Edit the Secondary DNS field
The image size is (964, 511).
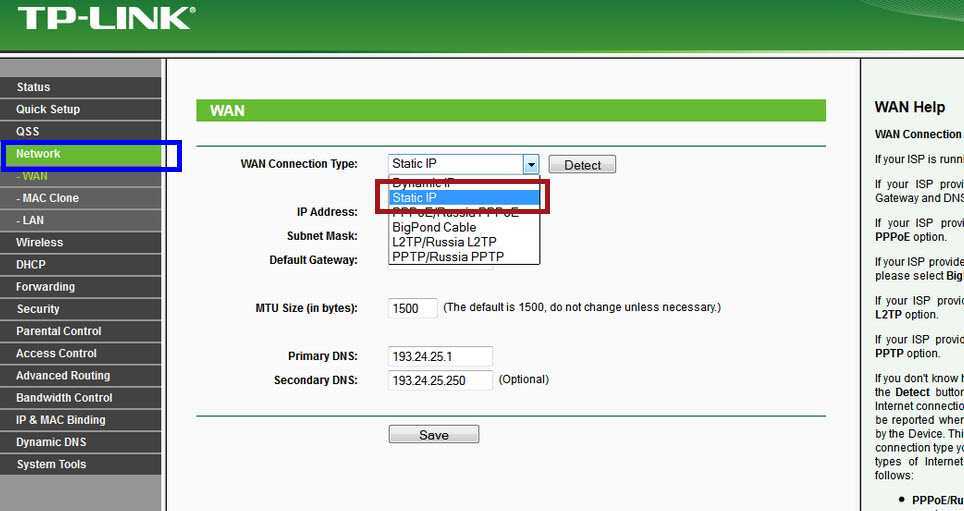pyautogui.click(x=440, y=380)
